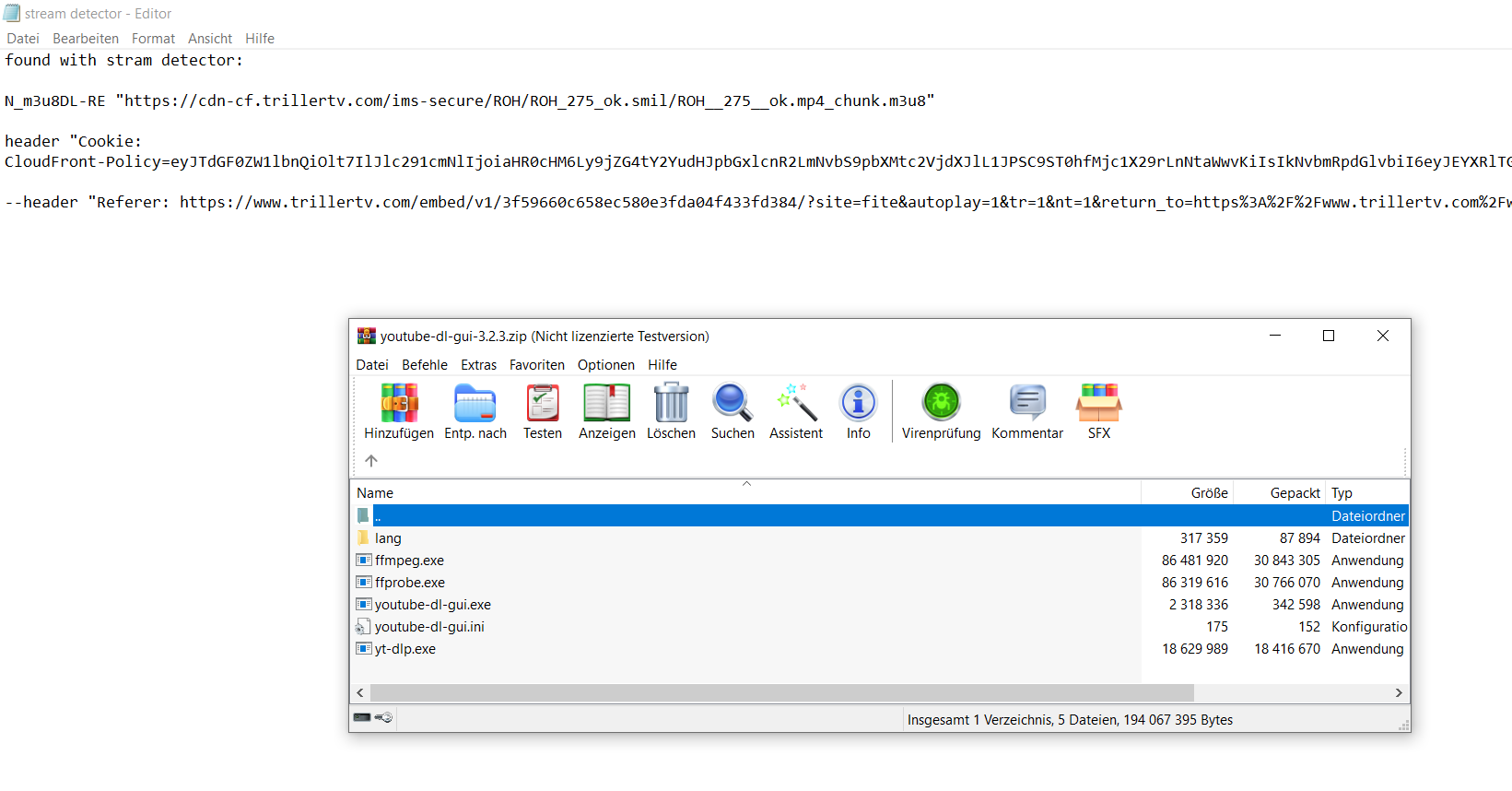Image resolution: width=1512 pixels, height=791 pixels.
Task: Open the Editor Ansicht menu
Action: 210,39
